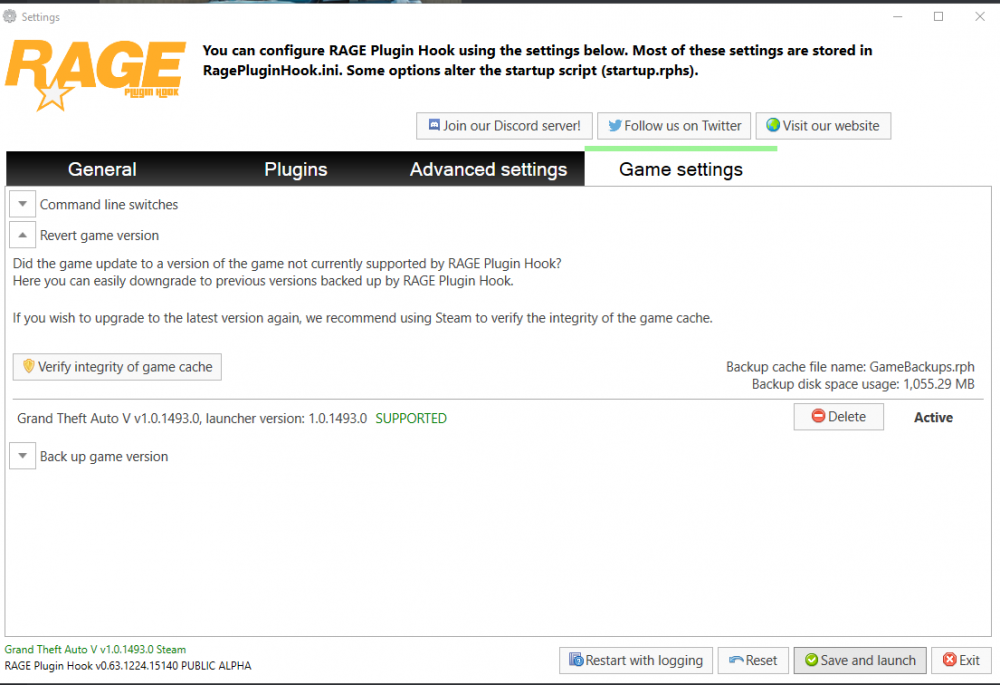Click the Back up game version label
The width and height of the screenshot is (1000, 685).
point(104,457)
